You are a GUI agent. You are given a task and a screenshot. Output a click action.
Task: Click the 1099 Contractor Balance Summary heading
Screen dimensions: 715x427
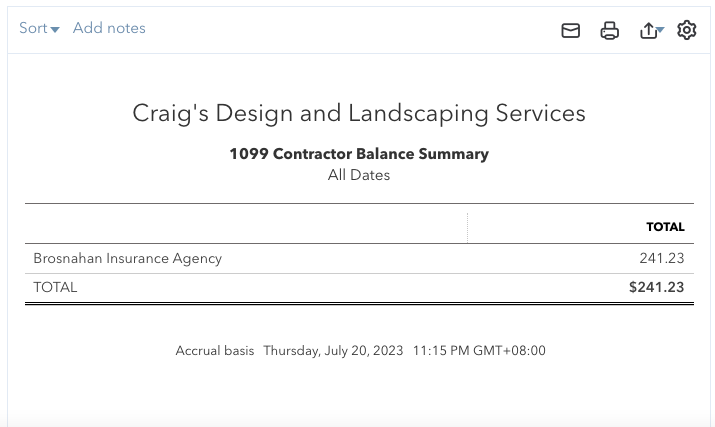click(359, 154)
